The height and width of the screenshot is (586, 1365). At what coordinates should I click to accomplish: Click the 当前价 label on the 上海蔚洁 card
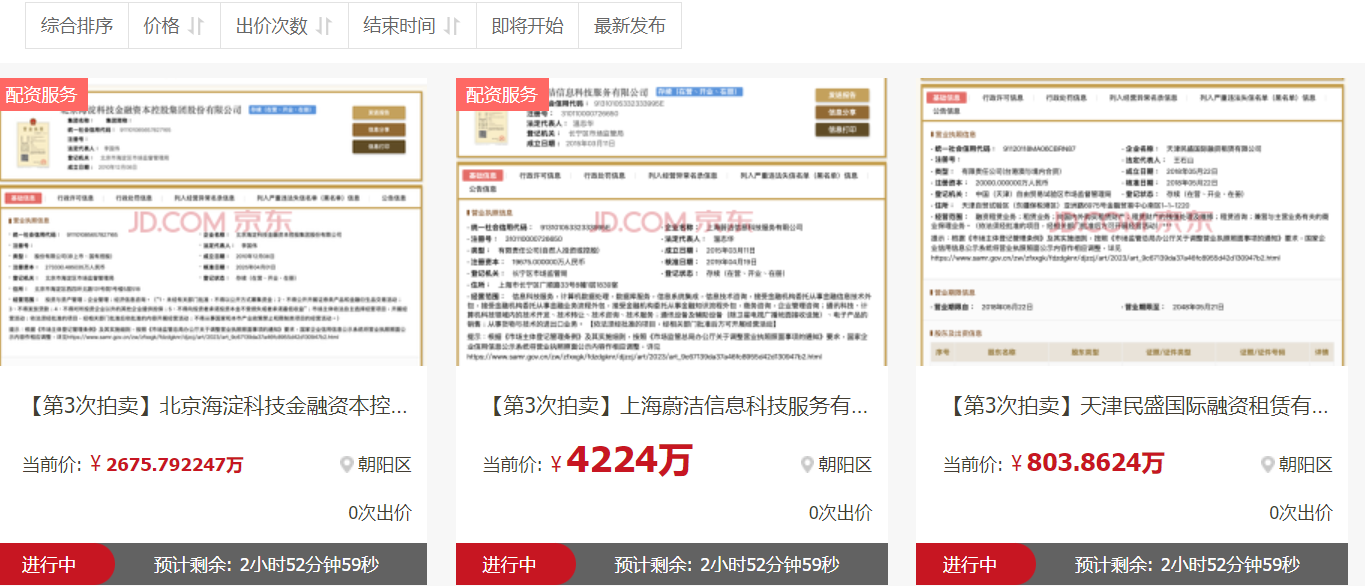click(x=514, y=465)
